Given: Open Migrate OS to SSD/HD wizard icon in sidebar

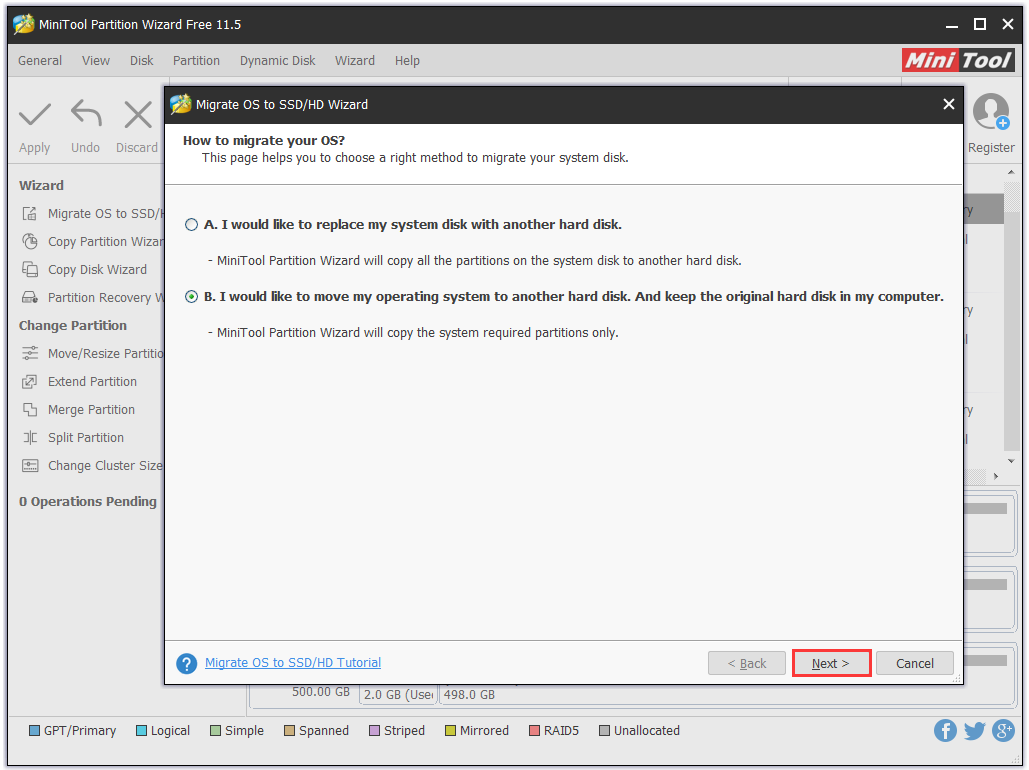Looking at the screenshot, I should [x=30, y=213].
